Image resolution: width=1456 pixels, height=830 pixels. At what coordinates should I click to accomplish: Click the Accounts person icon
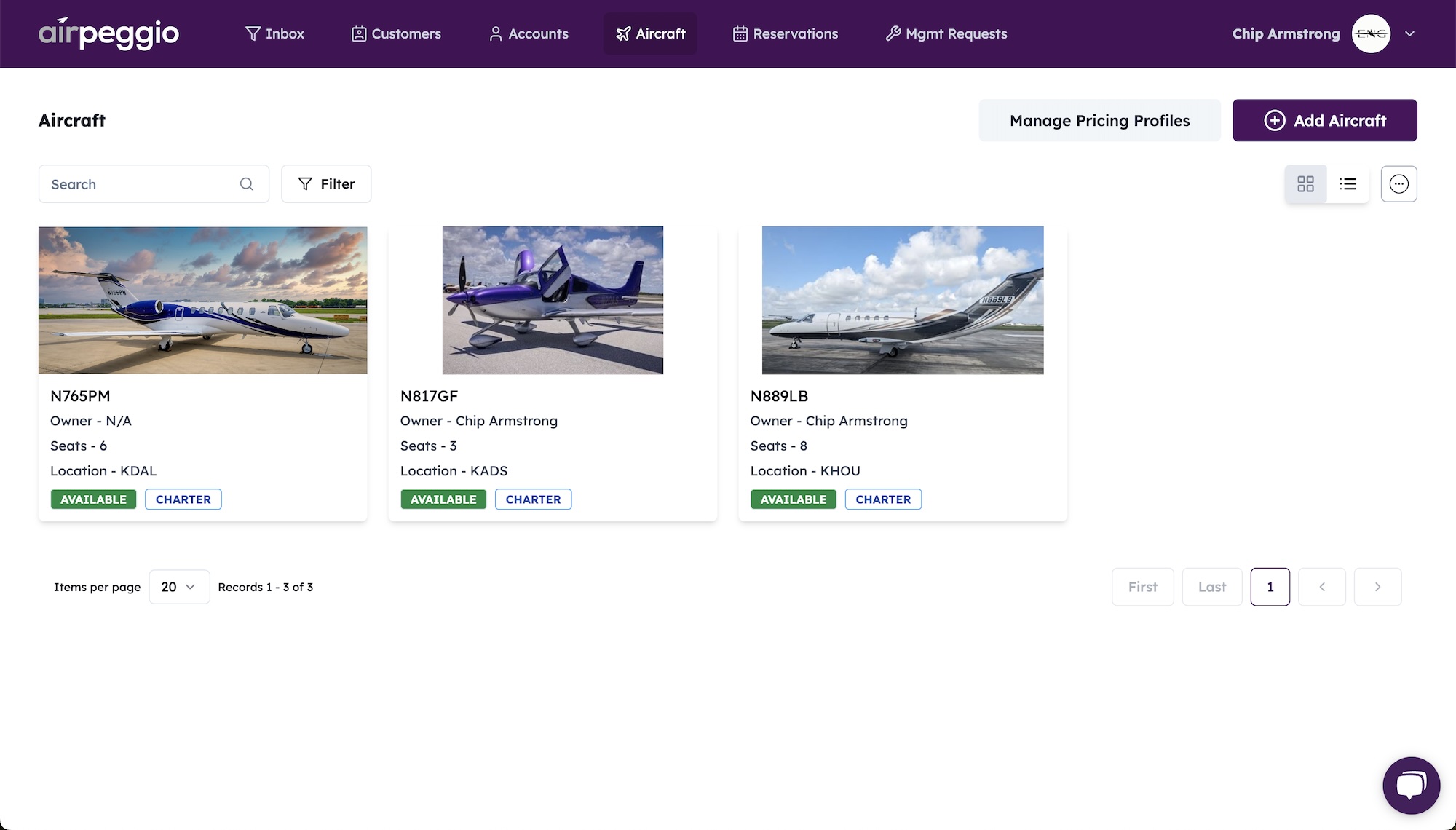coord(496,33)
